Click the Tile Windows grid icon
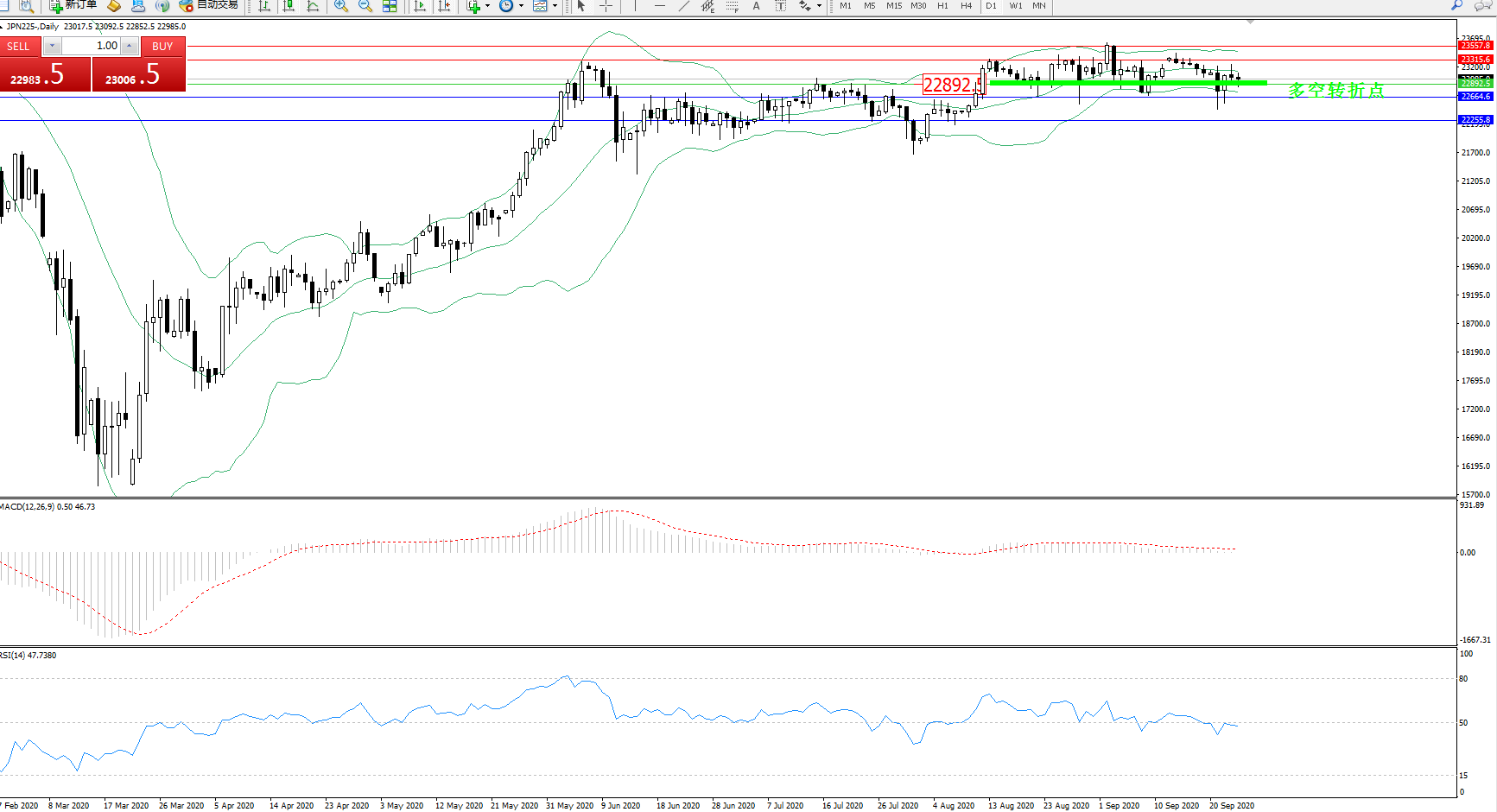 [390, 6]
